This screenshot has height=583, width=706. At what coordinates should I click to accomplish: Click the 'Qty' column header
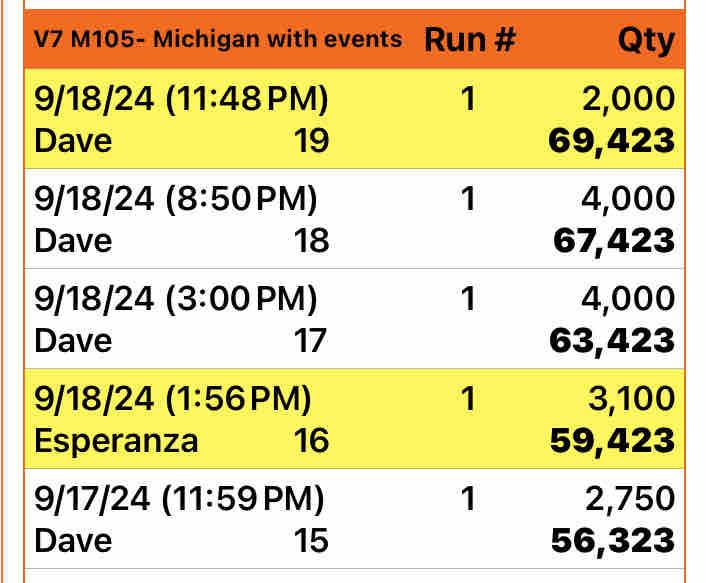coord(645,41)
